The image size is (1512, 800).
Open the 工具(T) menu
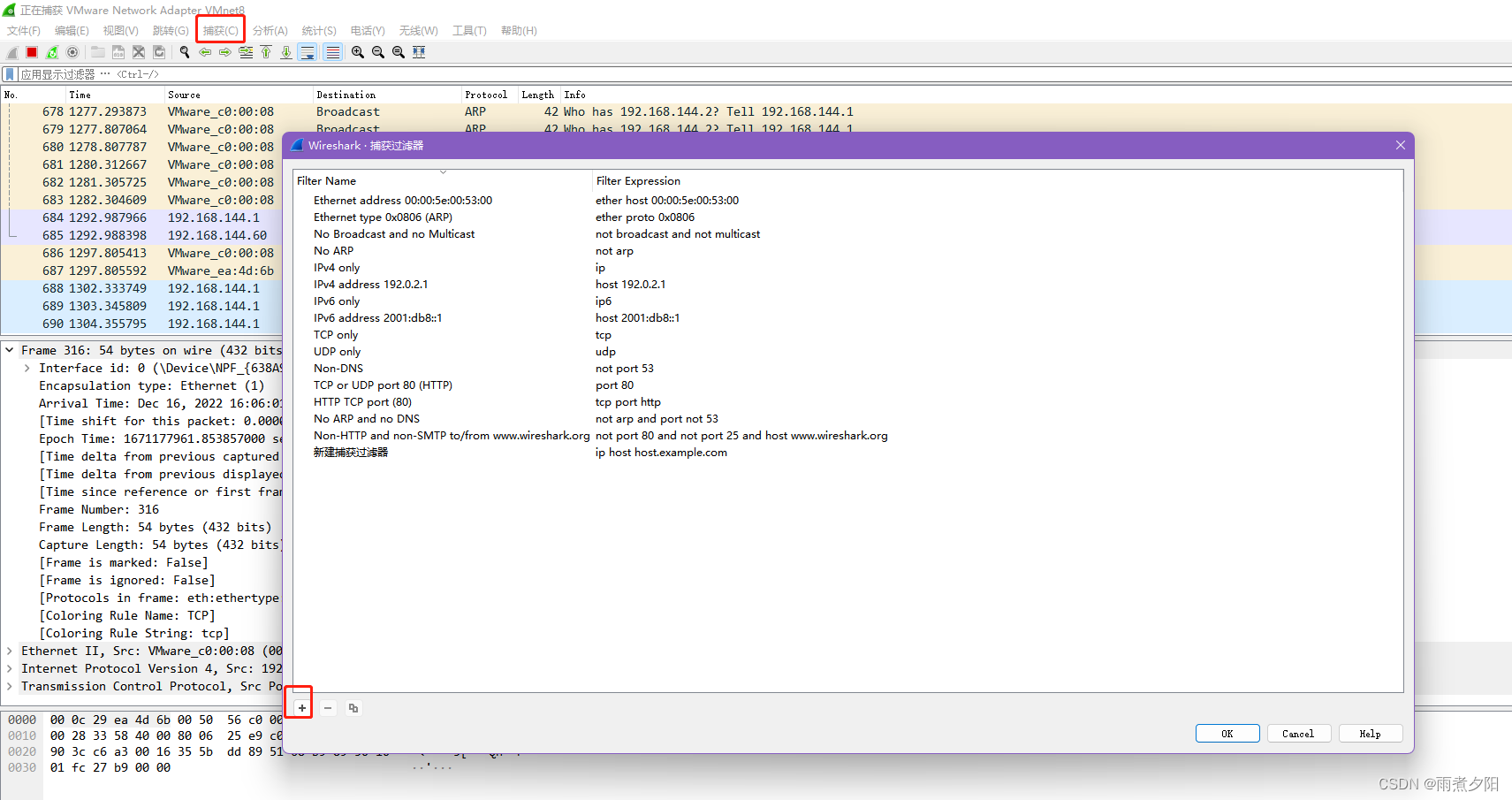(469, 31)
